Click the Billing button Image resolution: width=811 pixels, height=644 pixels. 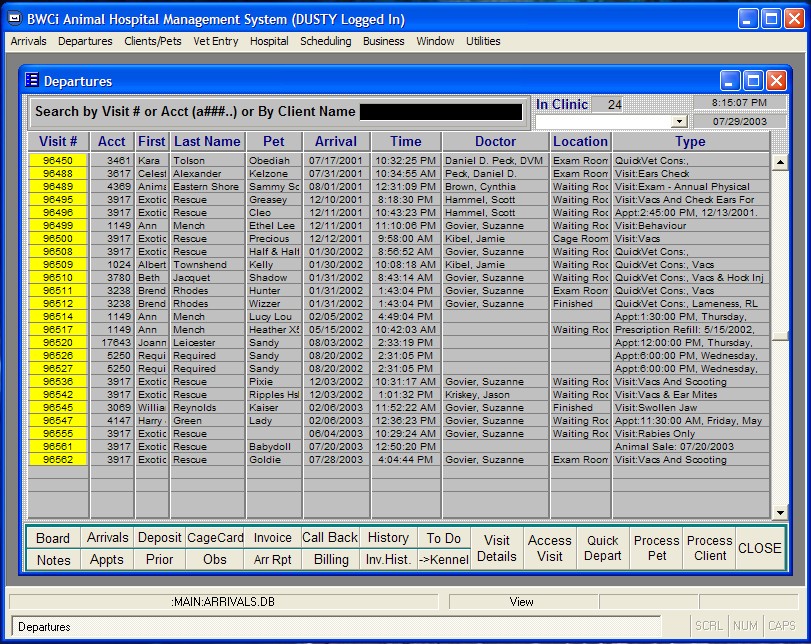(x=331, y=560)
